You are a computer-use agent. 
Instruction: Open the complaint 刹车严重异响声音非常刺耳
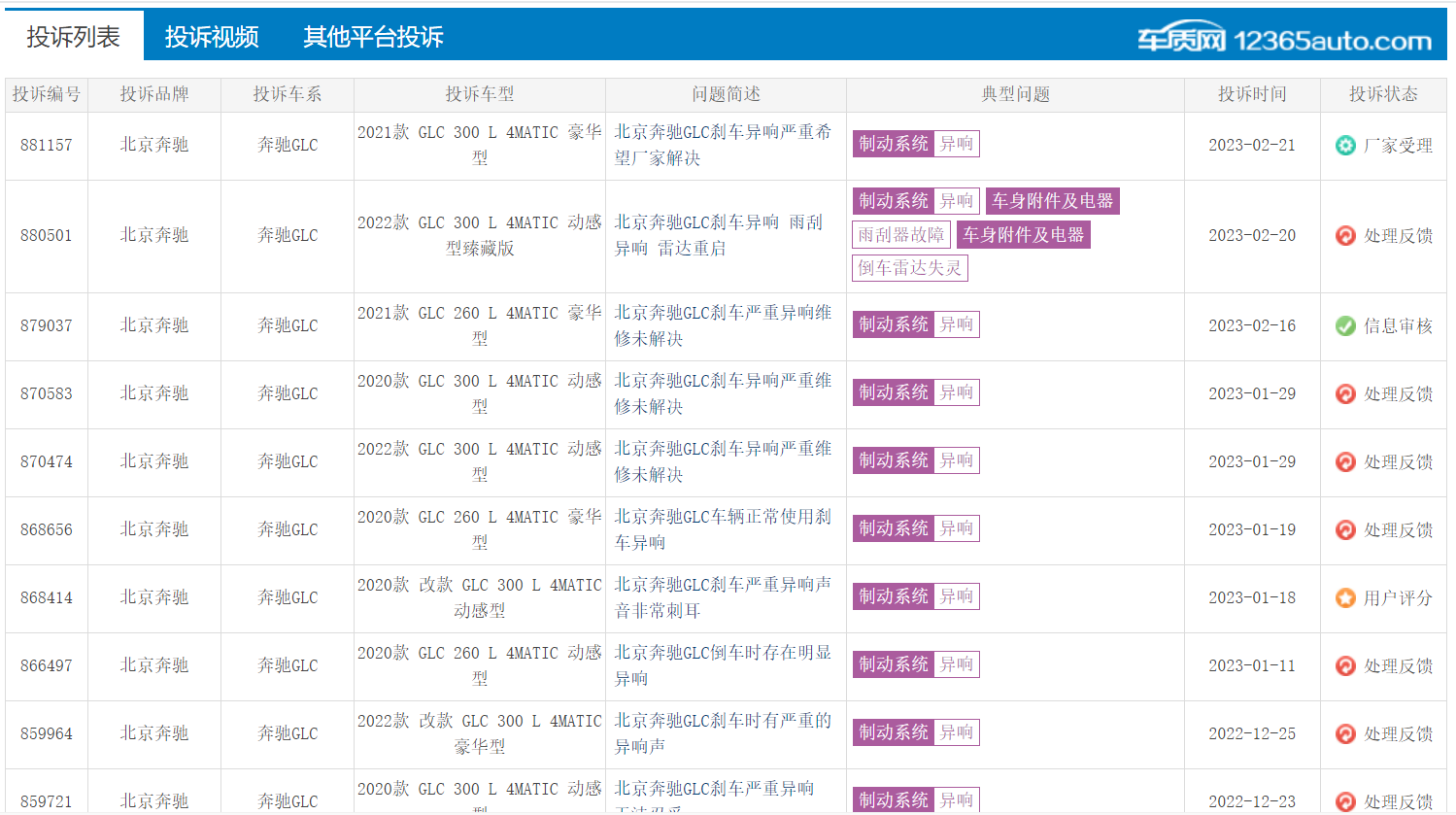click(x=723, y=597)
